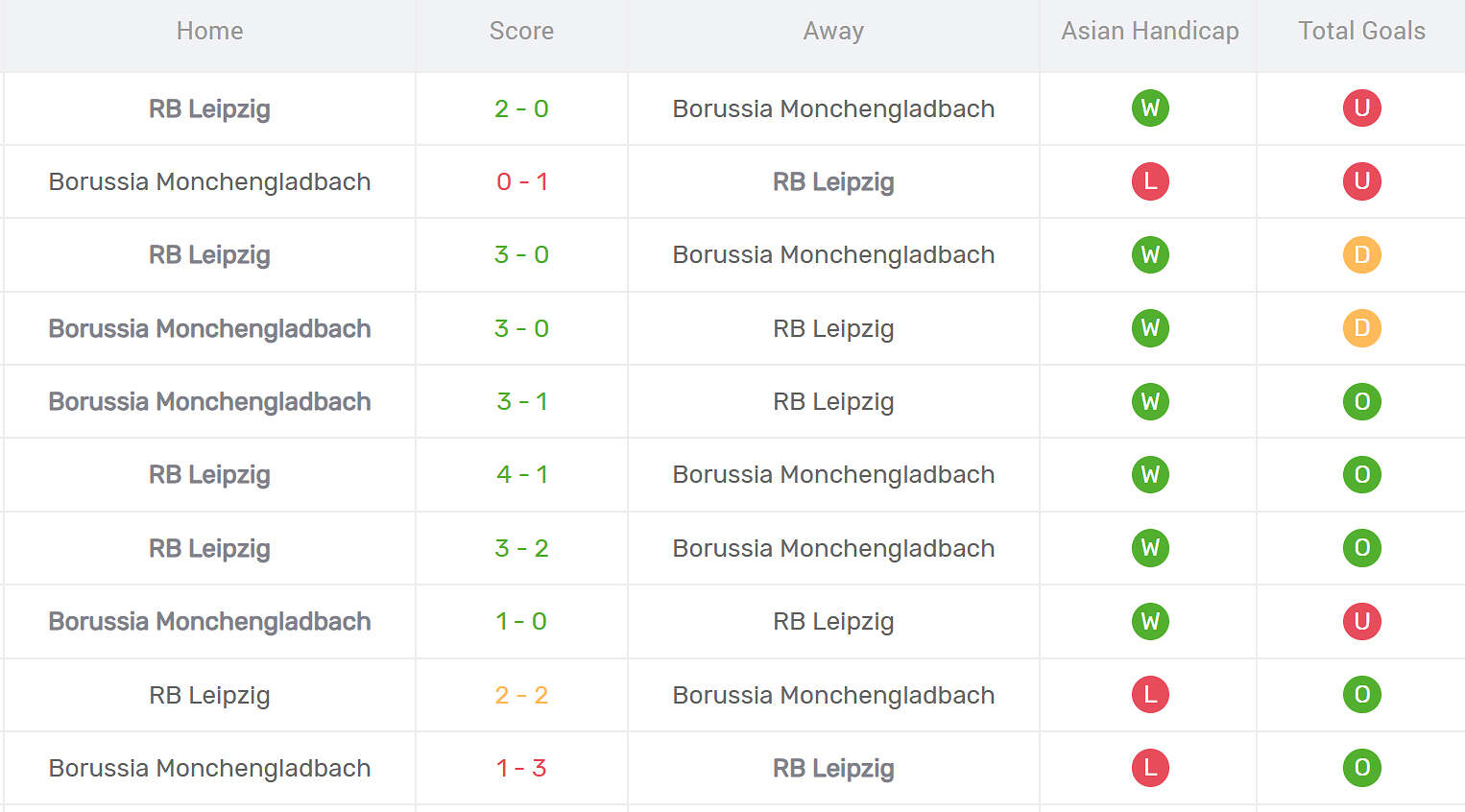Click the green O badge in the 1 - 3 row
1465x812 pixels.
1361,768
